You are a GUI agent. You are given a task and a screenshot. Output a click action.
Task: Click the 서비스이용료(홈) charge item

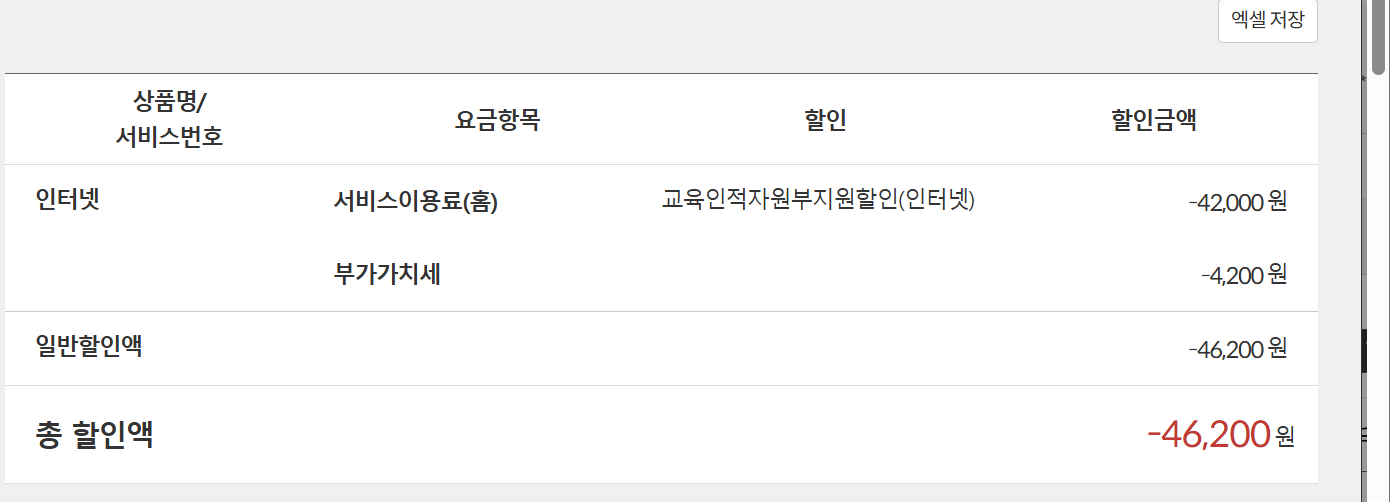click(415, 201)
